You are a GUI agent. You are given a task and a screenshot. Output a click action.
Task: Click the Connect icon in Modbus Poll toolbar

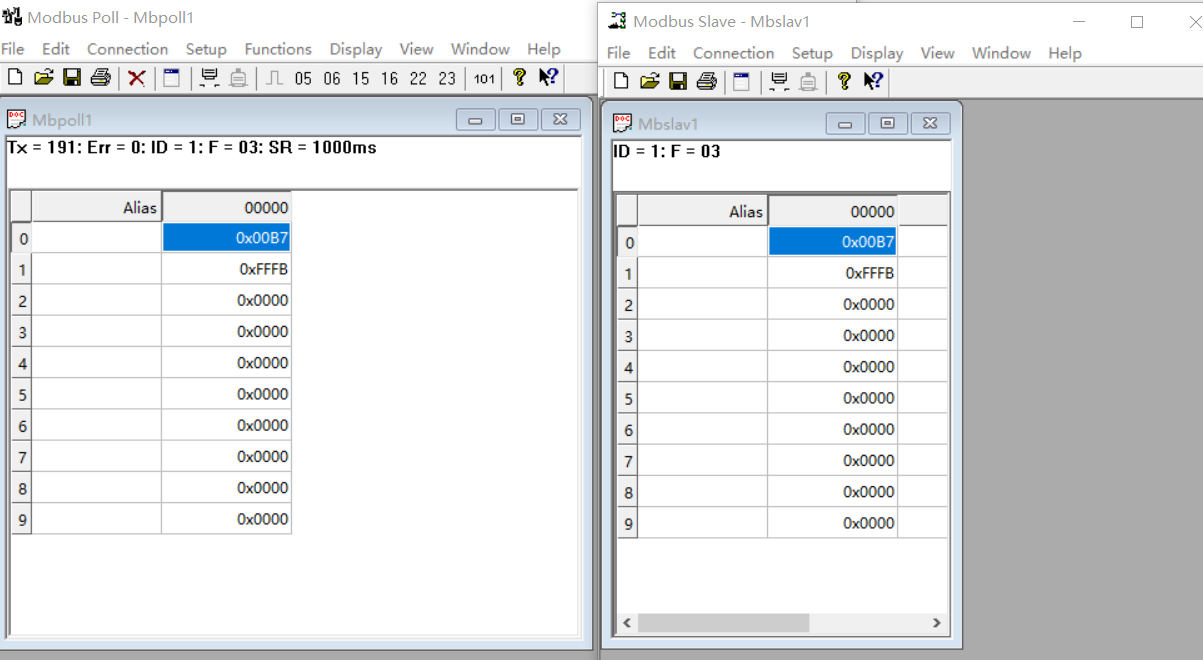tap(209, 78)
